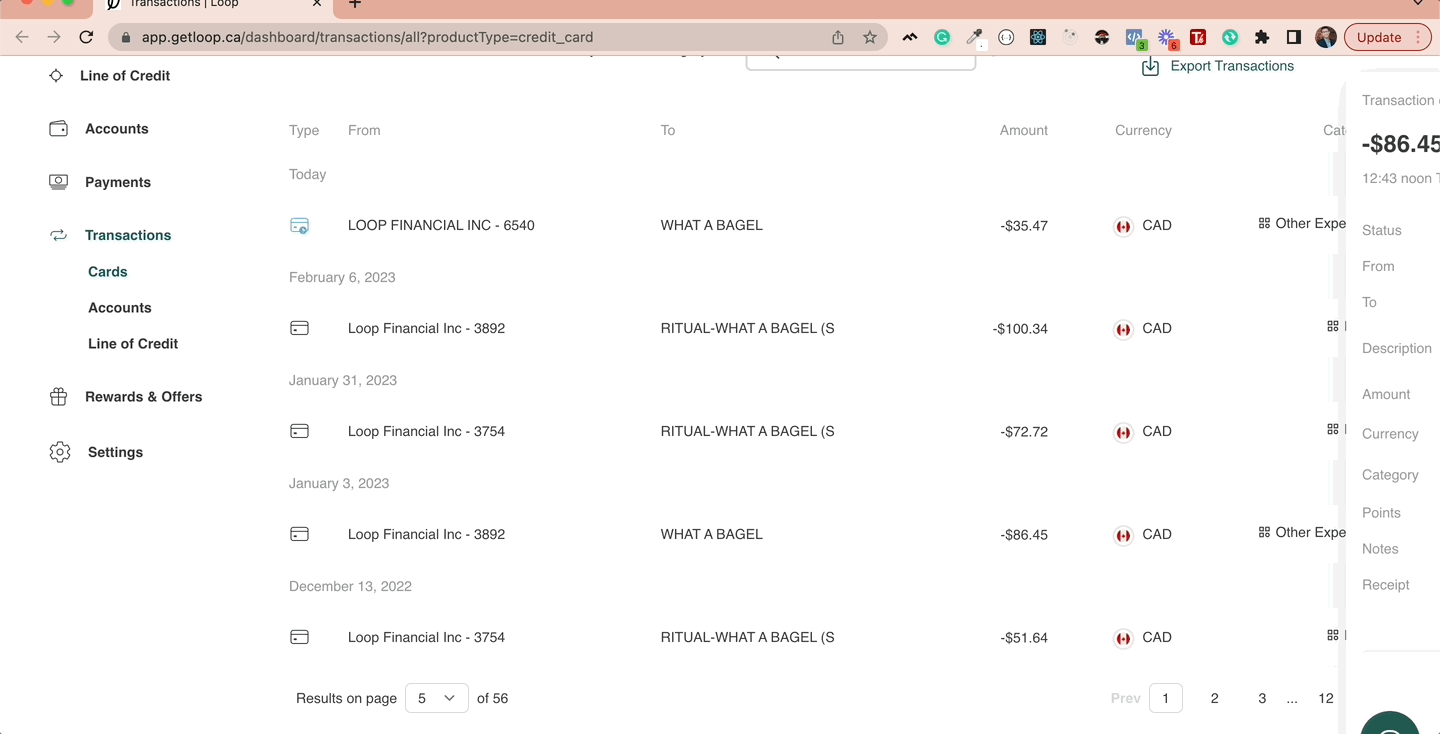The image size is (1440, 734).
Task: Click the Type column header
Action: coord(304,131)
